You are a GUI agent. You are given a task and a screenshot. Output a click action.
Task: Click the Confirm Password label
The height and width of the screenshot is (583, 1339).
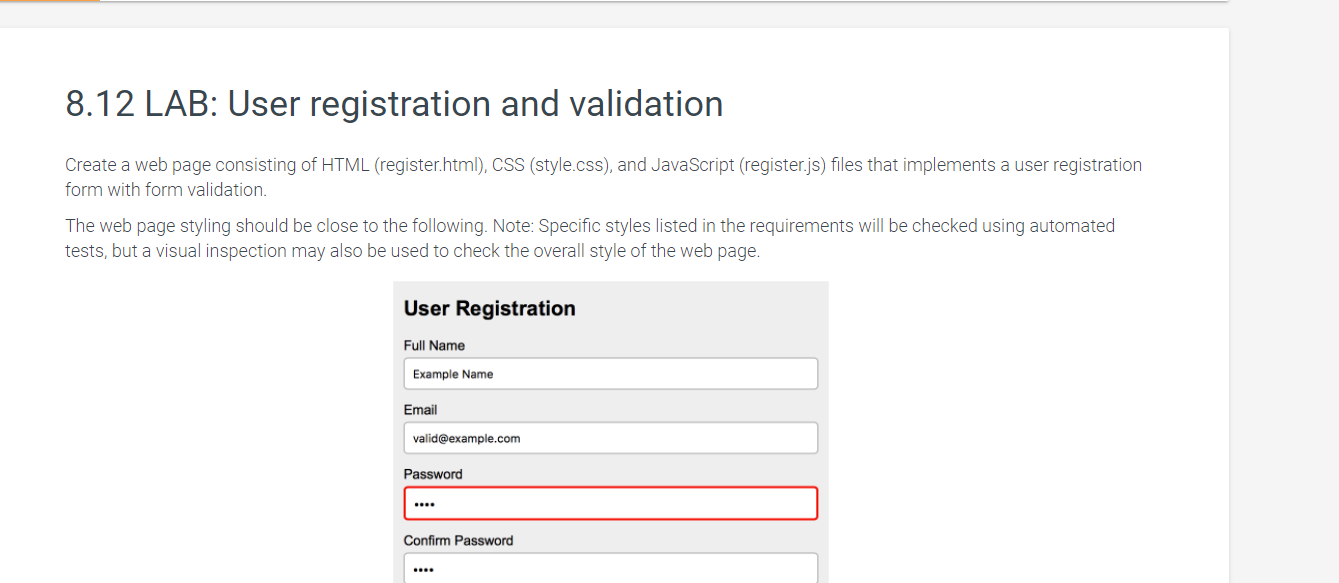pyautogui.click(x=458, y=540)
